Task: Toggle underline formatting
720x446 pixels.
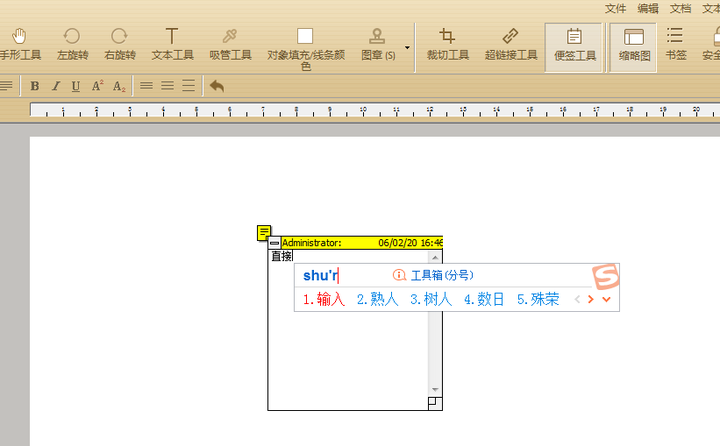Action: (x=76, y=86)
